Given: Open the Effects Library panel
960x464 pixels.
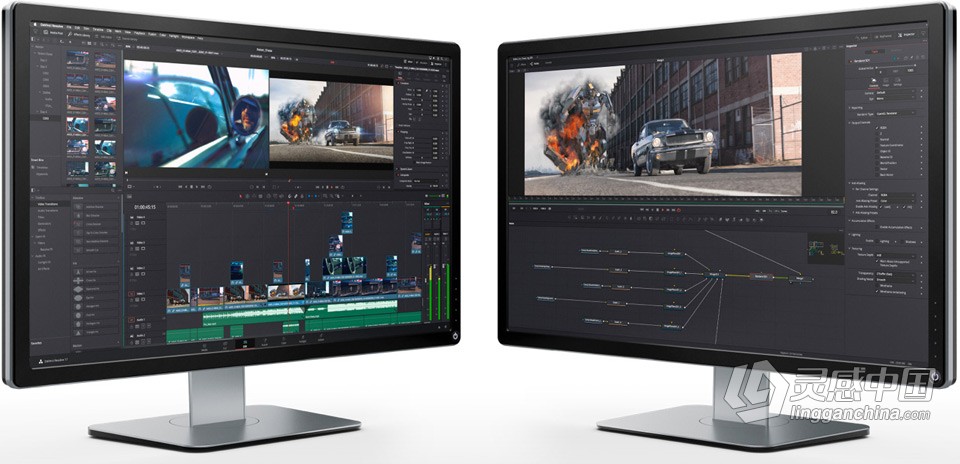Looking at the screenshot, I should [78, 35].
